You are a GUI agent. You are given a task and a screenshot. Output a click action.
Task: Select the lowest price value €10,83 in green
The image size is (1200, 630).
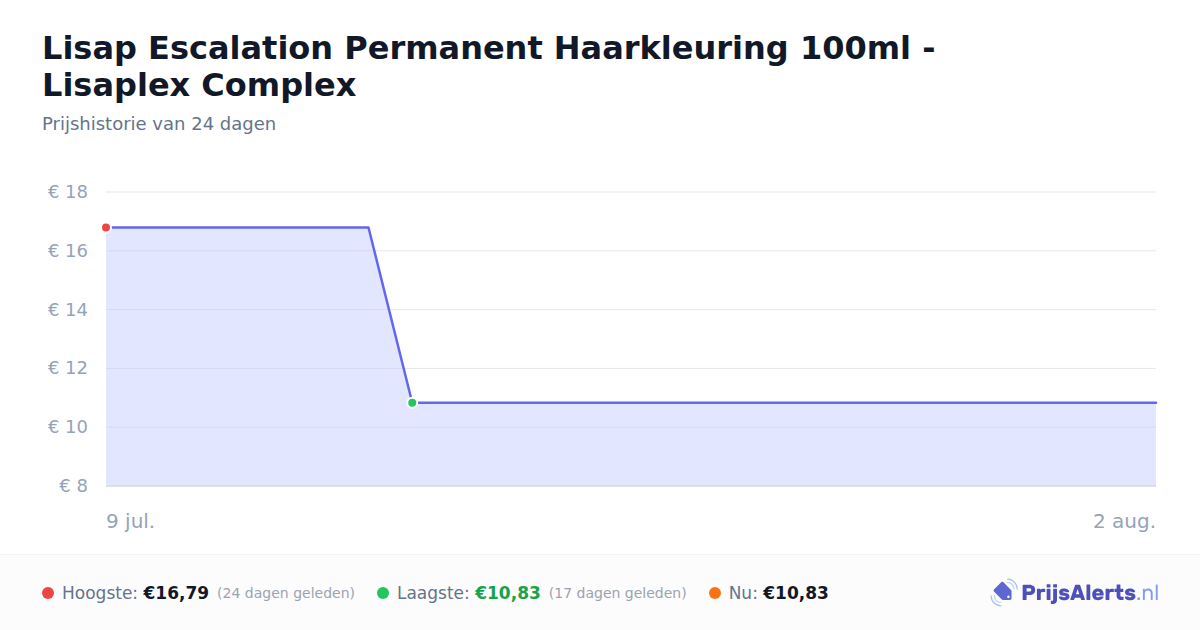click(507, 593)
